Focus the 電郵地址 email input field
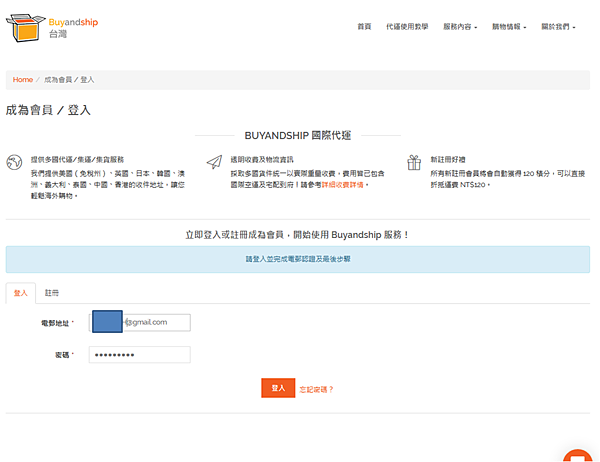Image resolution: width=600 pixels, height=462 pixels. 140,322
